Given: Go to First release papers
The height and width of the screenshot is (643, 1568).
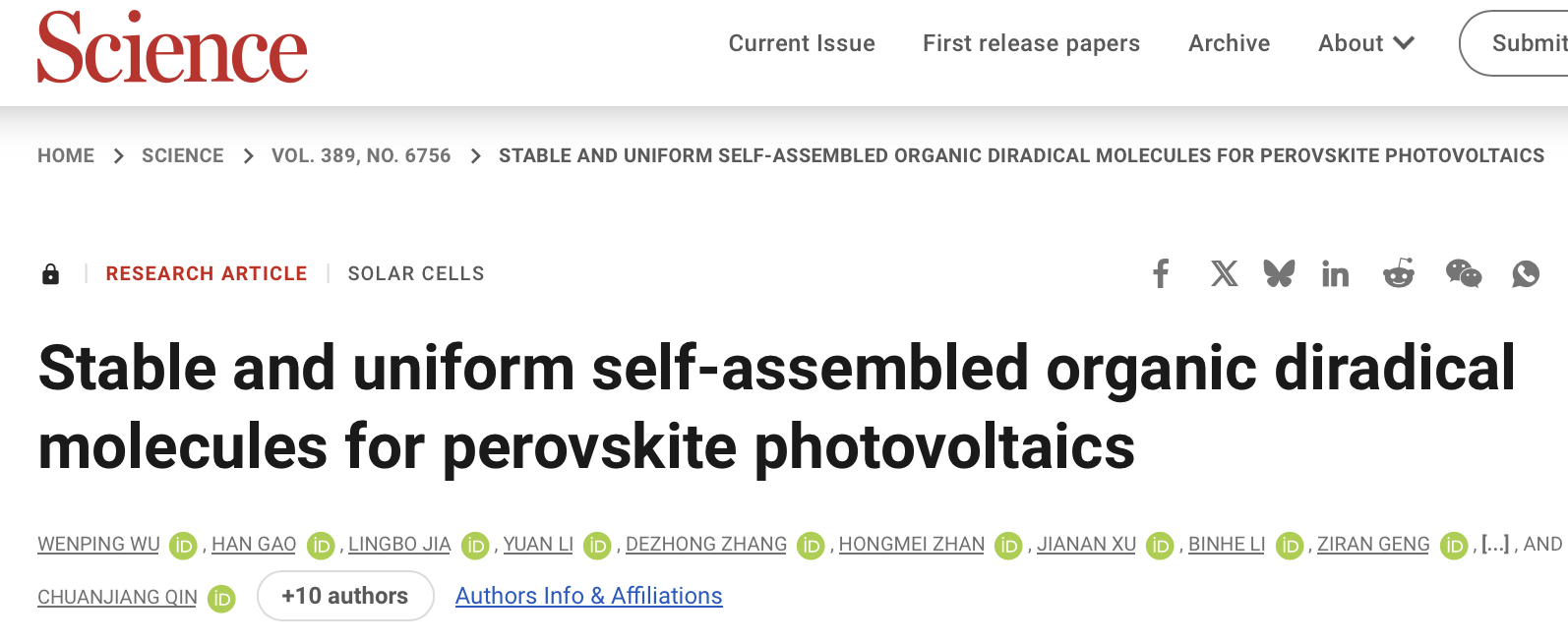Looking at the screenshot, I should [1031, 43].
